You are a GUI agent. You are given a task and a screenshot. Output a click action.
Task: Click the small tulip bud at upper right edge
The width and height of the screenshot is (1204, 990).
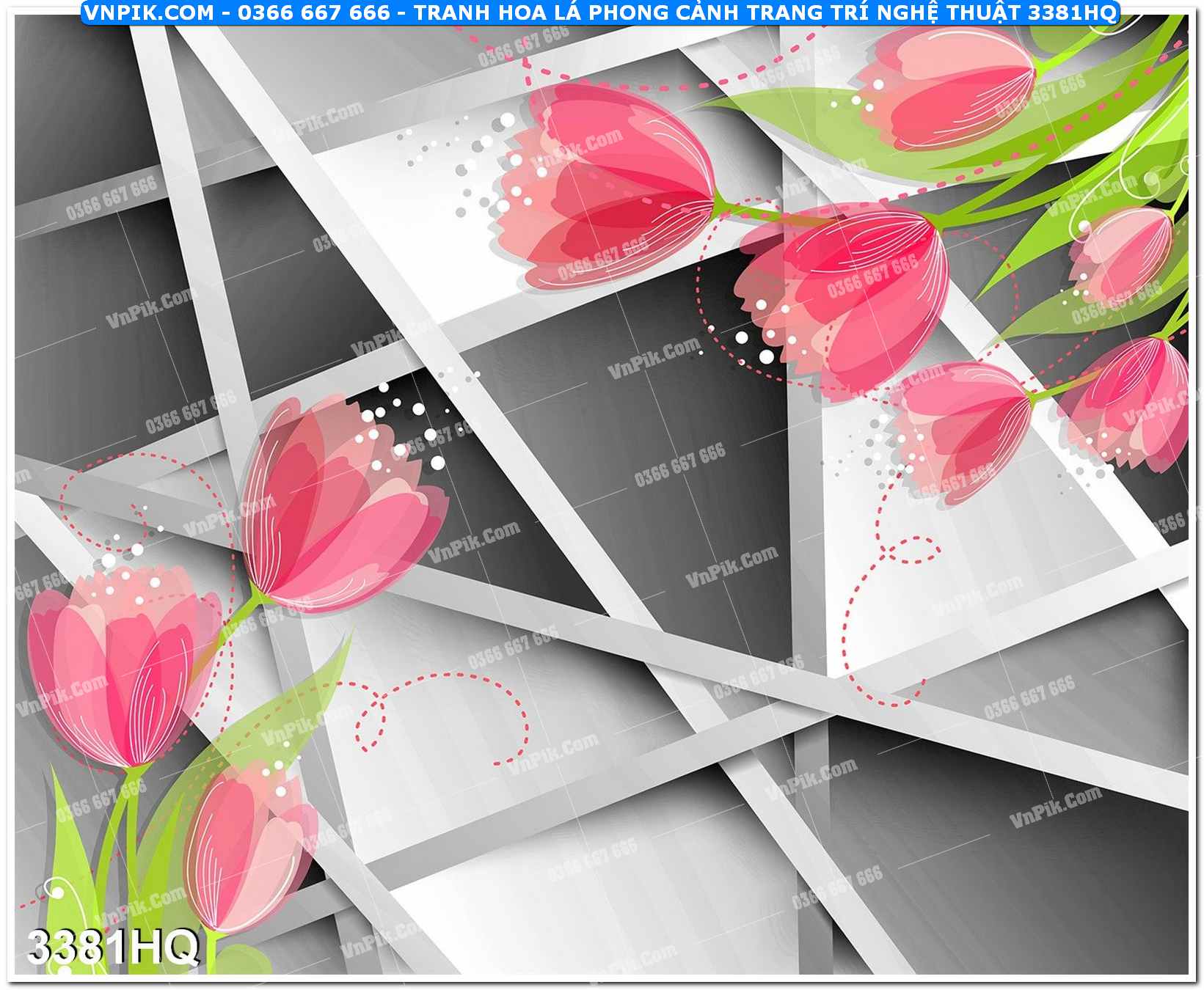[x=1123, y=253]
